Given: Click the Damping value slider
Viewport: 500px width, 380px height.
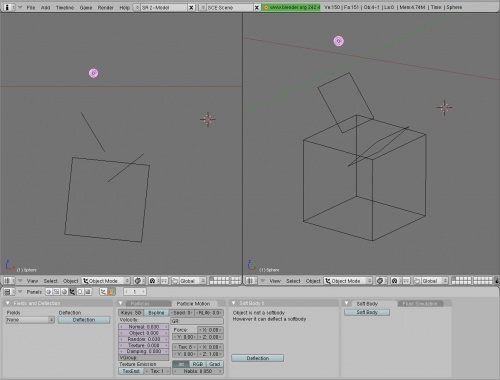Looking at the screenshot, I should [x=144, y=351].
